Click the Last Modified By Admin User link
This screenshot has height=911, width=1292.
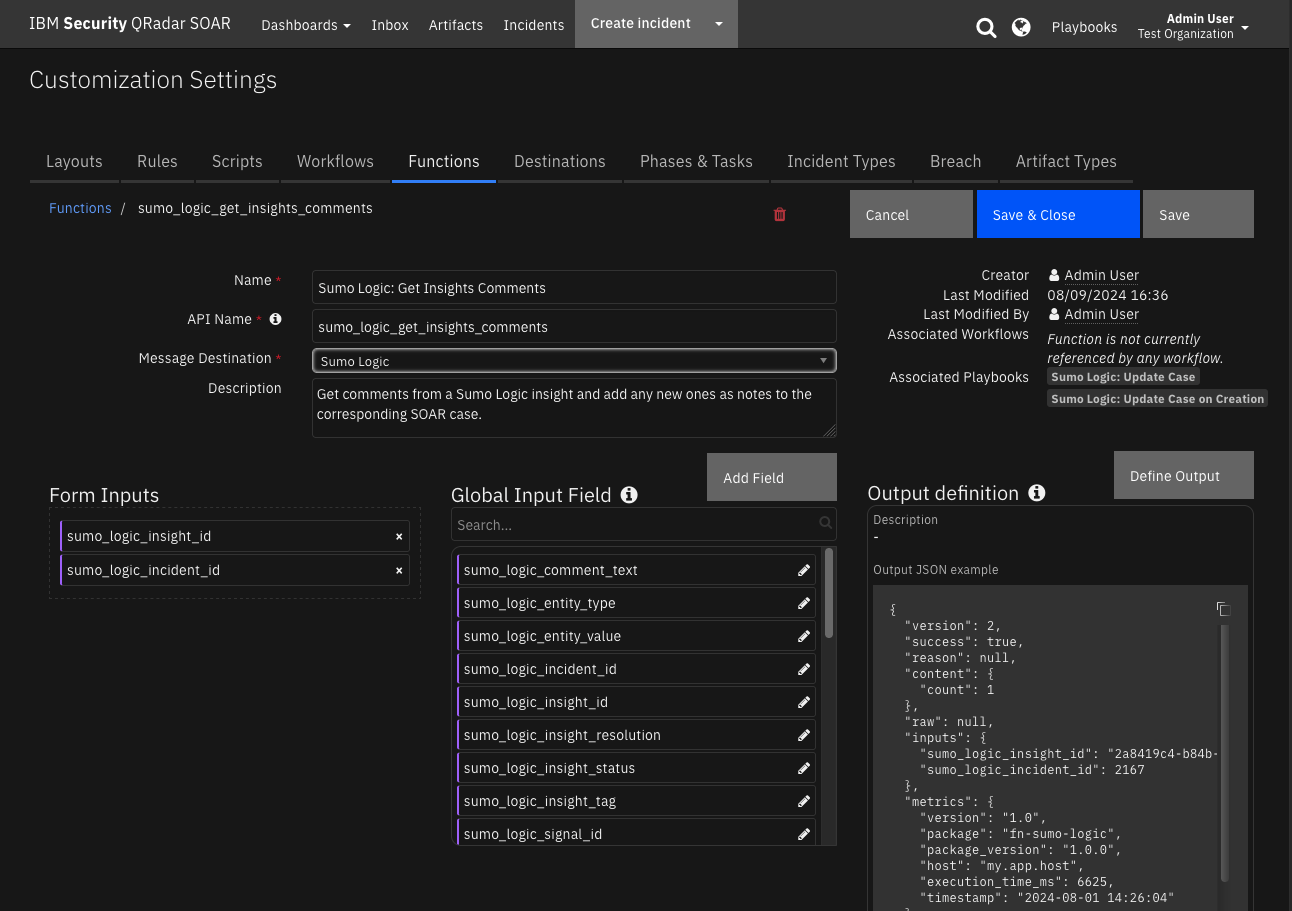tap(1101, 314)
